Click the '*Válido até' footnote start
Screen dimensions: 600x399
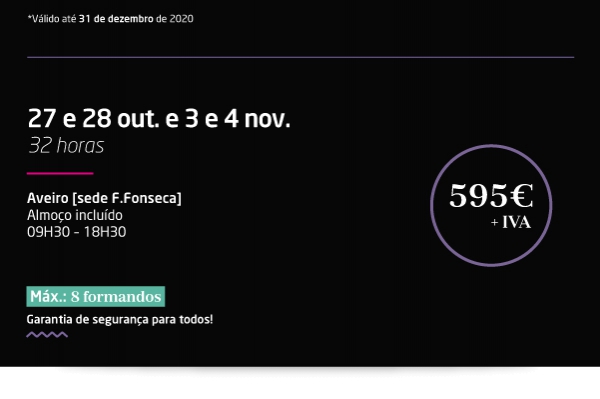pos(52,19)
